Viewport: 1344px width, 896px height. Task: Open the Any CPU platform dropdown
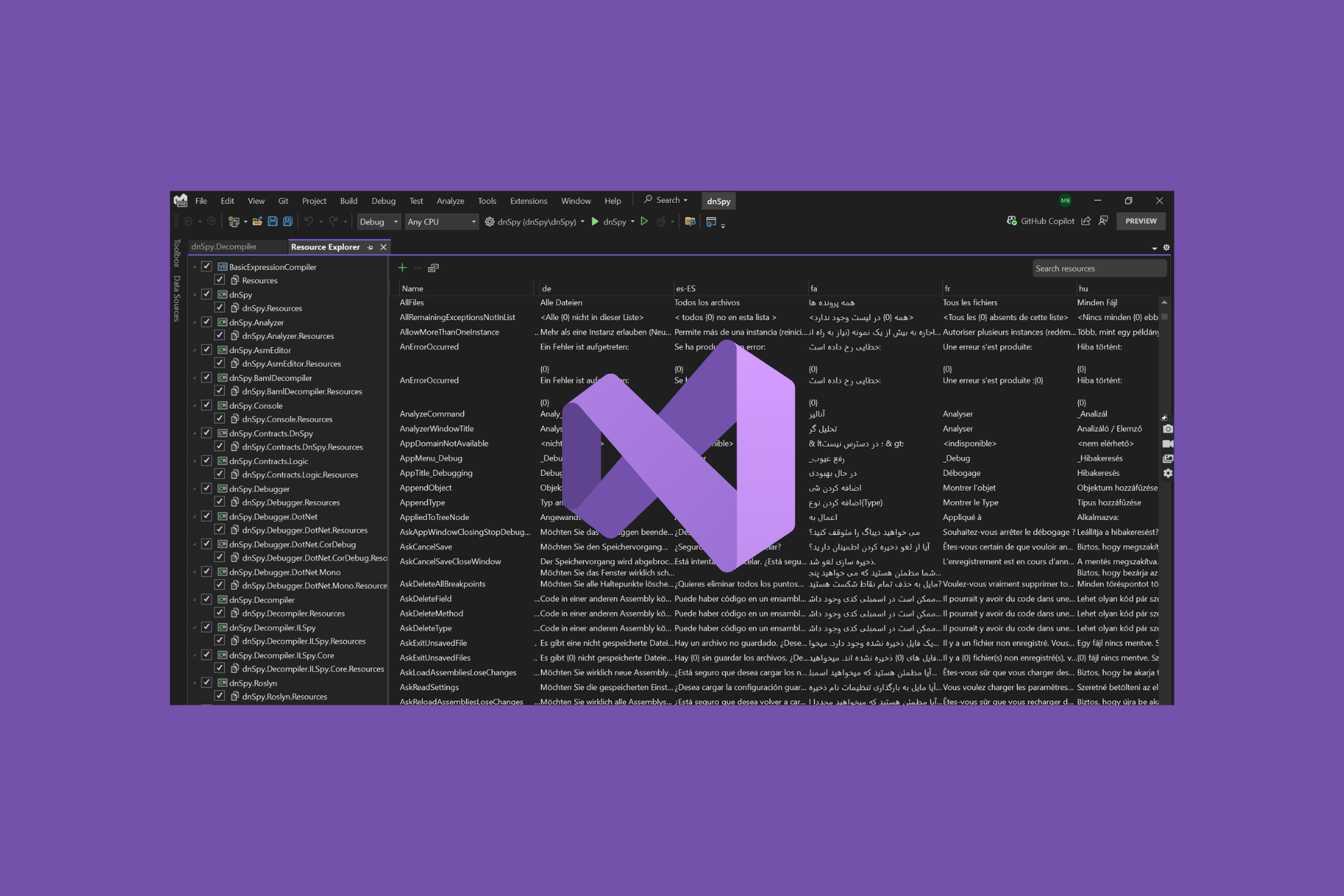coord(442,222)
